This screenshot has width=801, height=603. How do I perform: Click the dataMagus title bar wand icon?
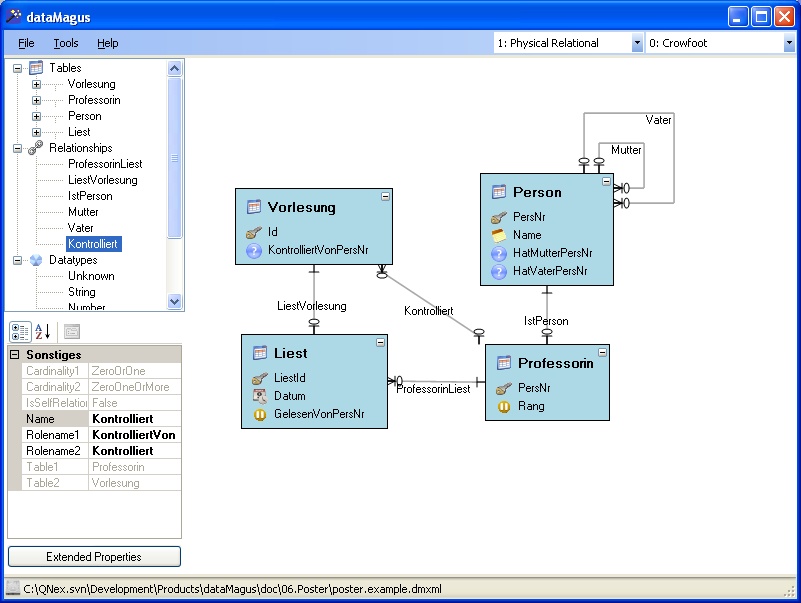pyautogui.click(x=14, y=16)
